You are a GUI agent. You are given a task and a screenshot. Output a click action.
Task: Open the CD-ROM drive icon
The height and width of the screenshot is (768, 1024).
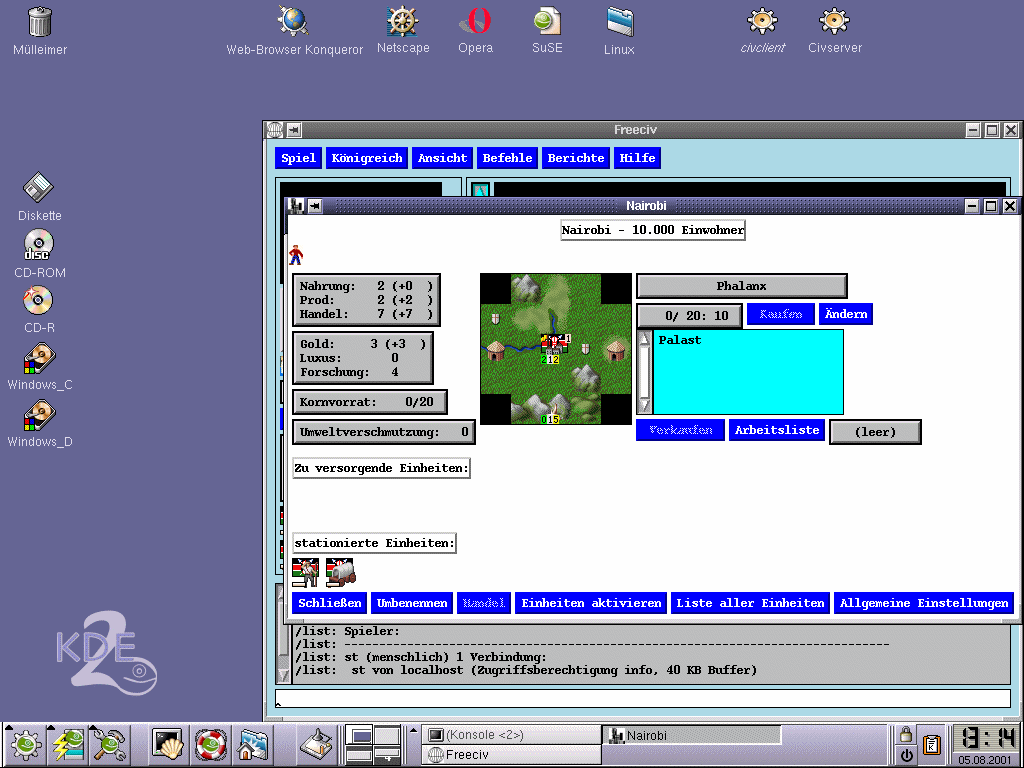(39, 245)
